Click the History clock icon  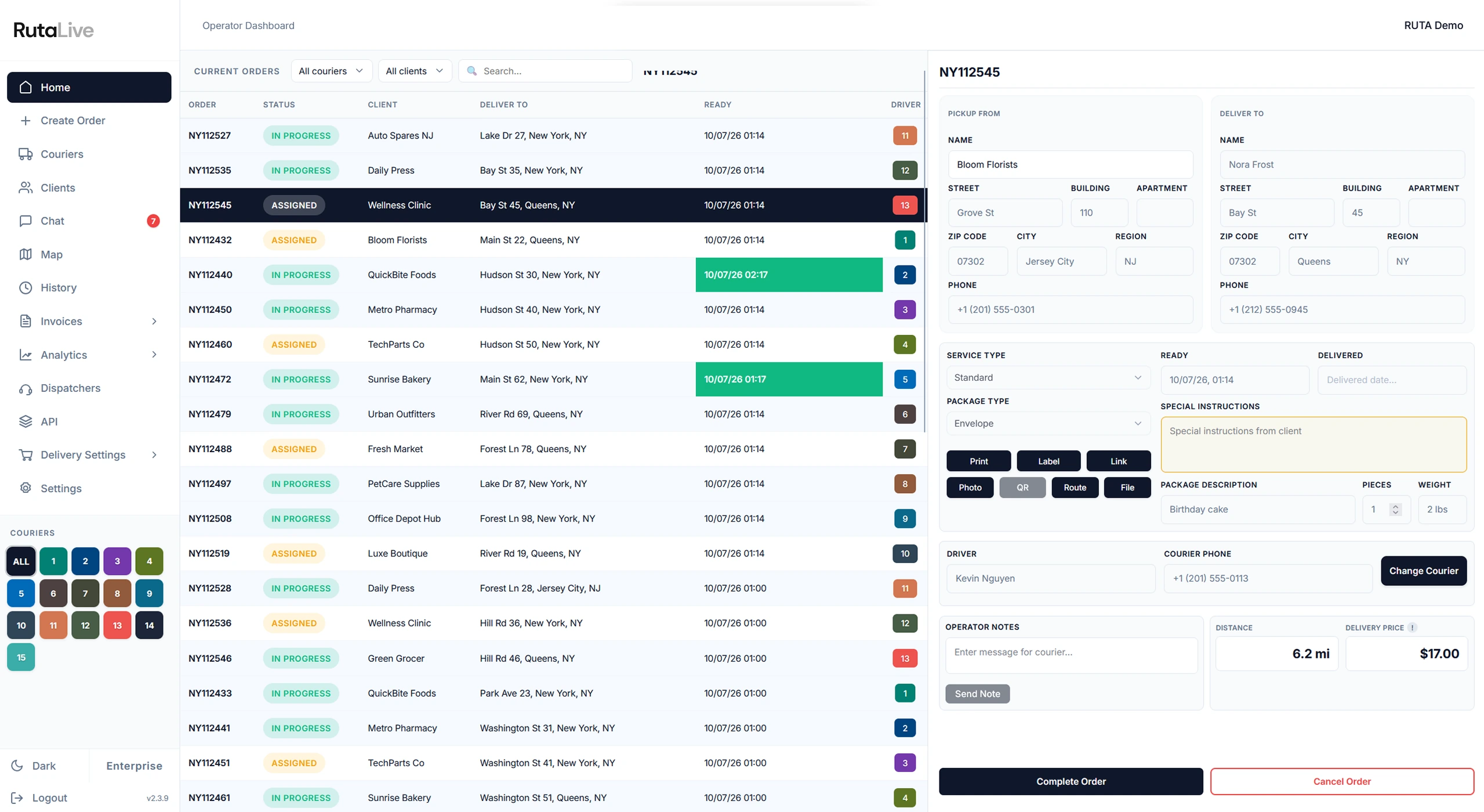point(26,288)
